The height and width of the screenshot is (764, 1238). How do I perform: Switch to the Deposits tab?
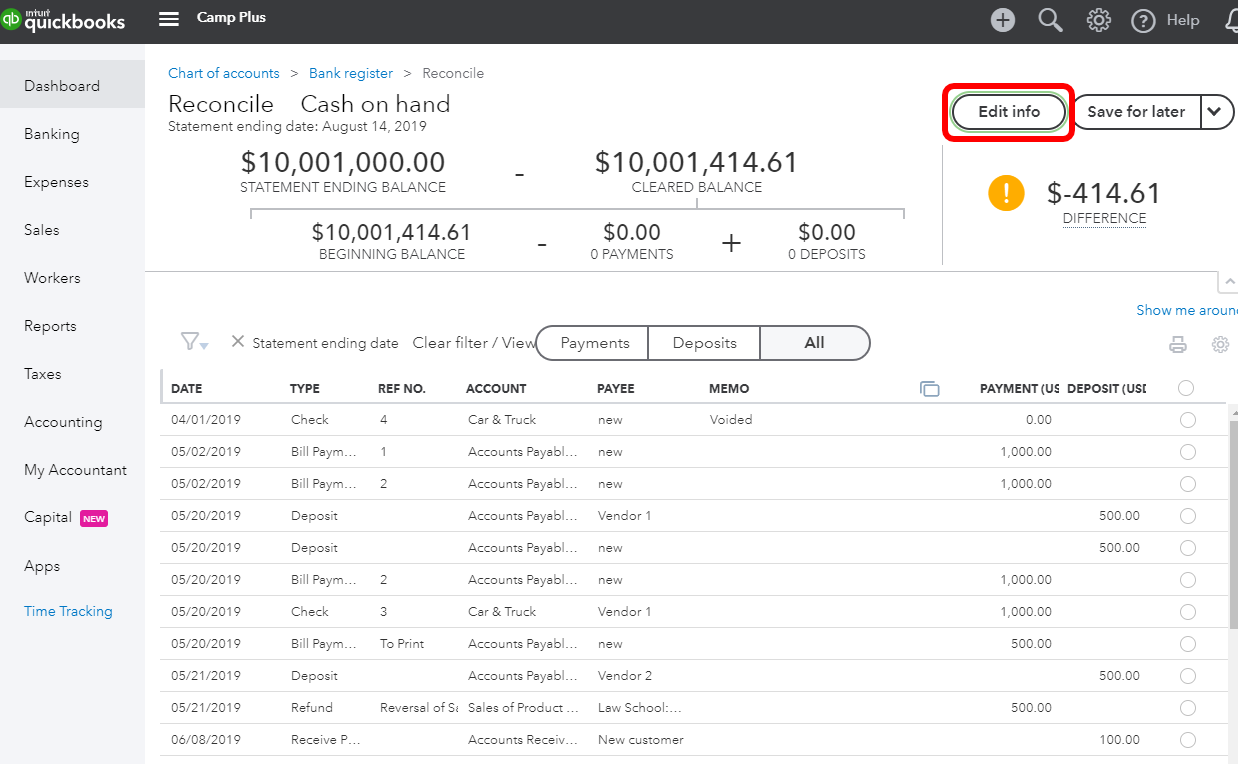[704, 343]
